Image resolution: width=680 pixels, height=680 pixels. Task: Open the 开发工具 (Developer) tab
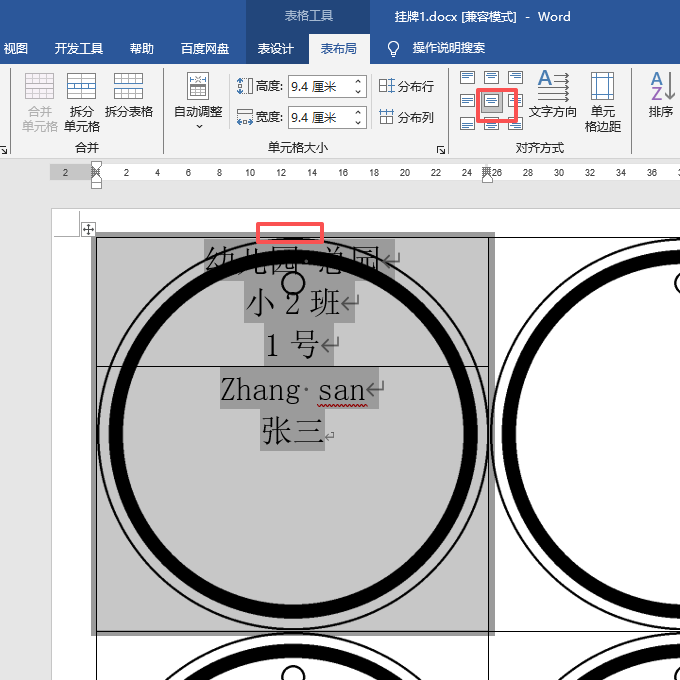78,49
